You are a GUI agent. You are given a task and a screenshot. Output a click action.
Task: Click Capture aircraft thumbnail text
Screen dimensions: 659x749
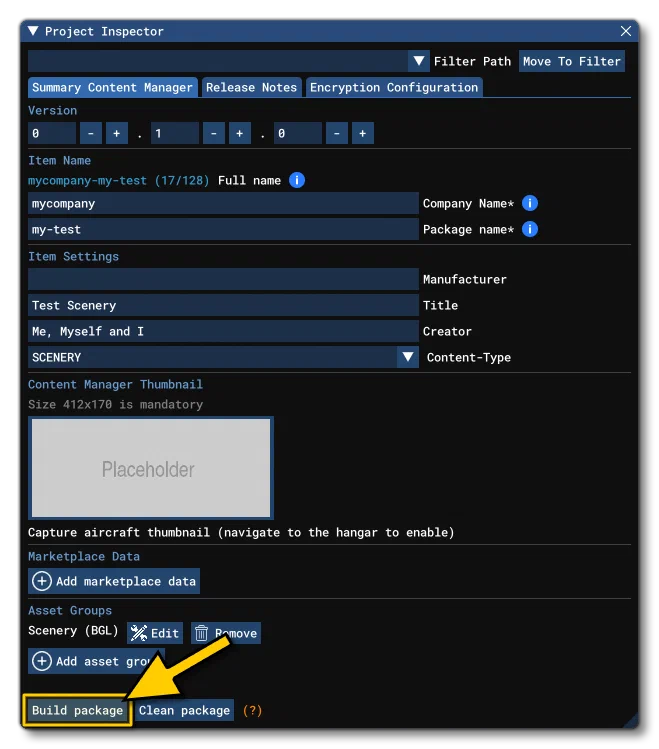[241, 533]
